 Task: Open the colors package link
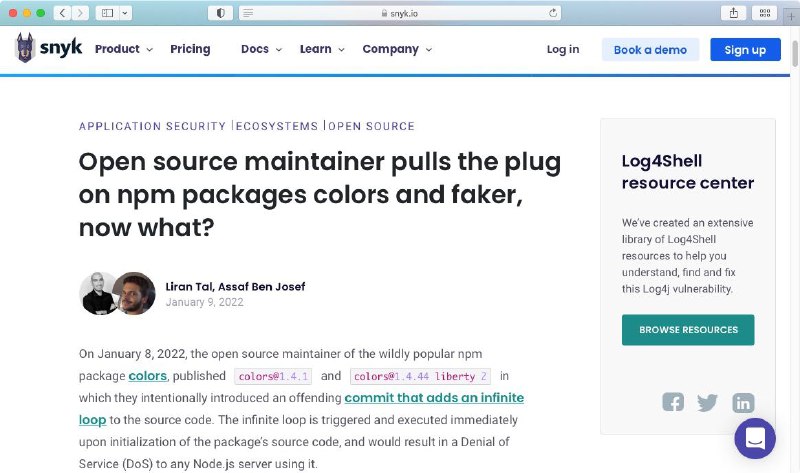coord(147,376)
